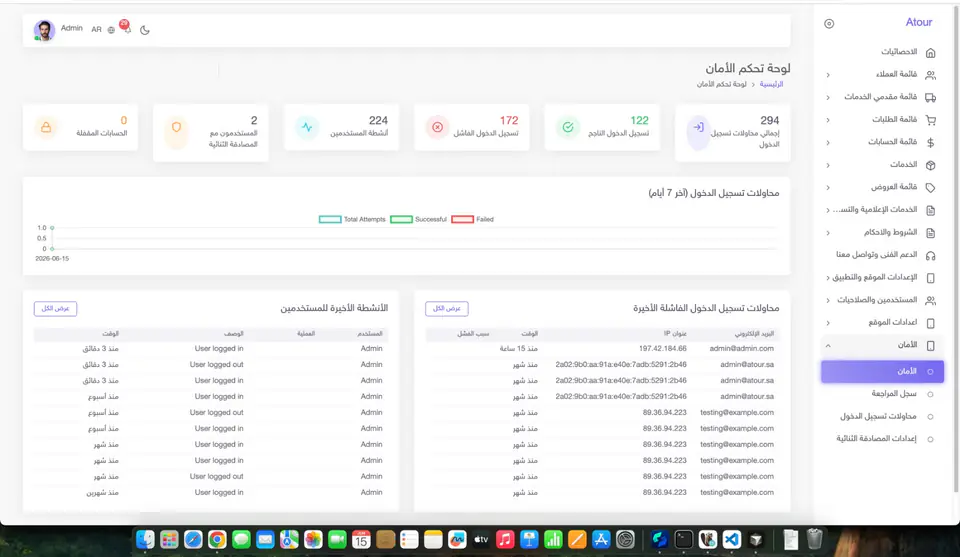Open محاولات تسجيل الدخول sidebar item
Viewport: 960px width, 557px height.
(878, 416)
